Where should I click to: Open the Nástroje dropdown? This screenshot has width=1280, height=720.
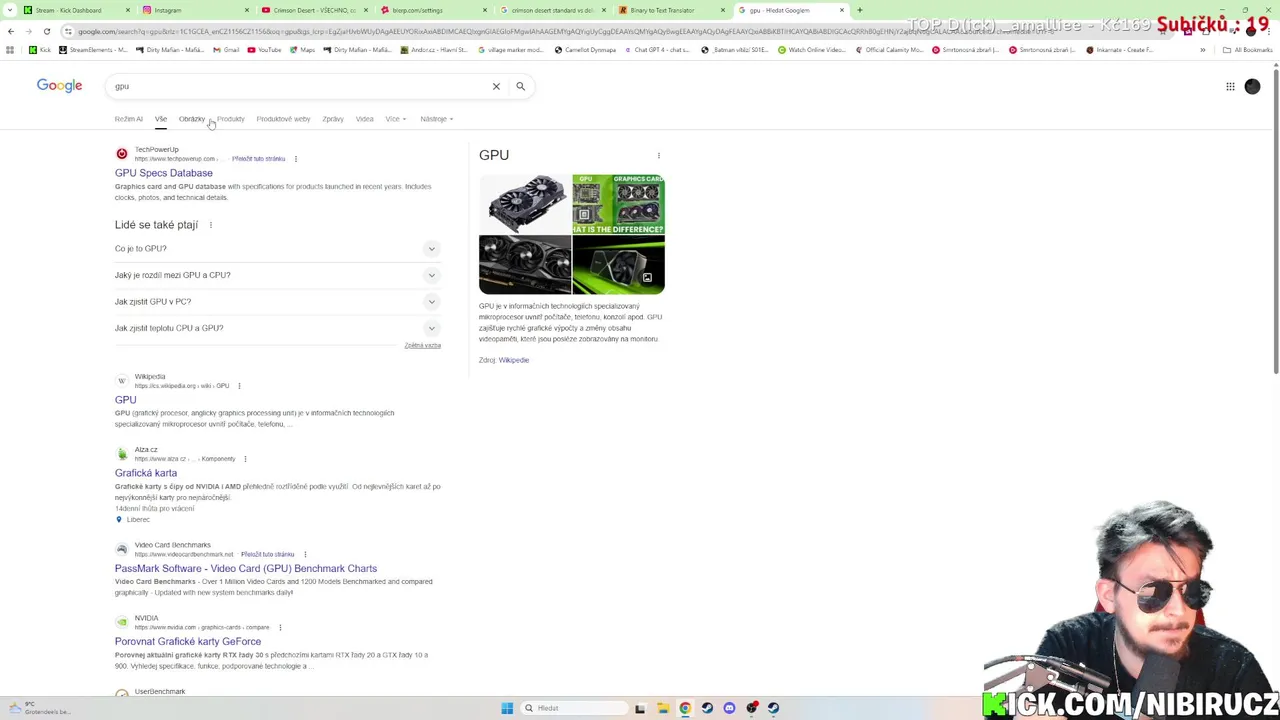[436, 119]
